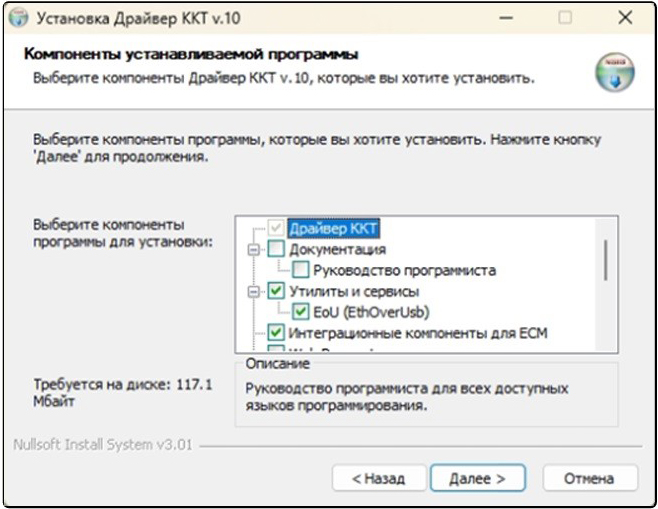
Task: Toggle the Драйвер ККТ checkbox
Action: pyautogui.click(x=276, y=228)
